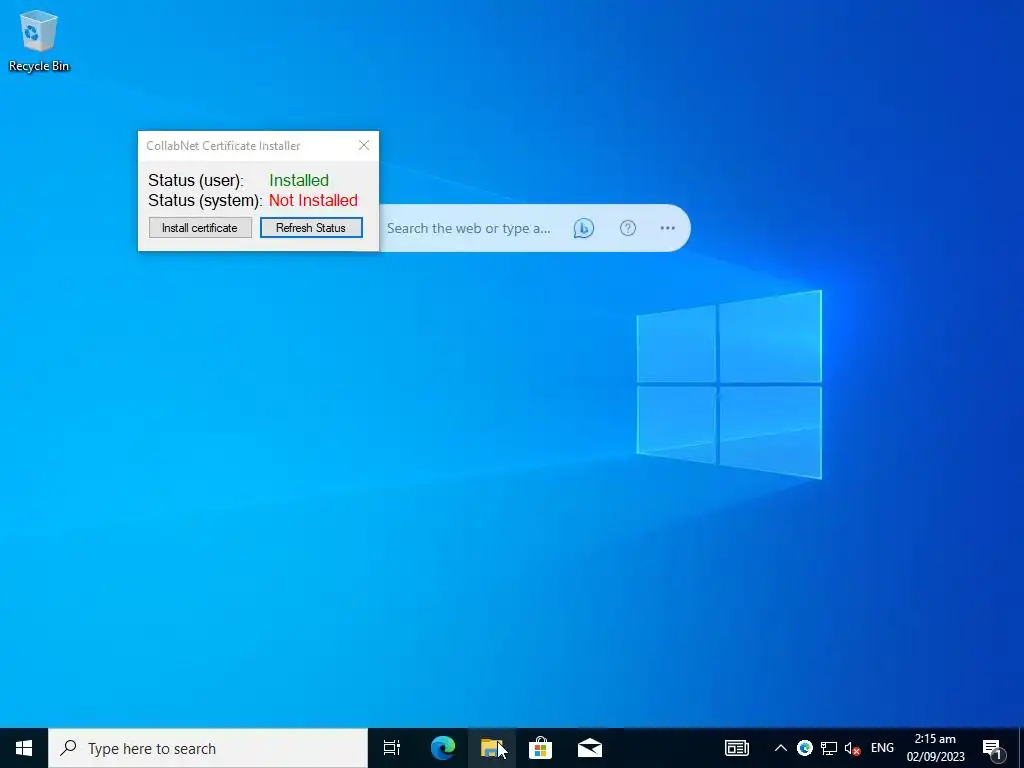Focus the Search the web input field
Image resolution: width=1024 pixels, height=768 pixels.
468,228
